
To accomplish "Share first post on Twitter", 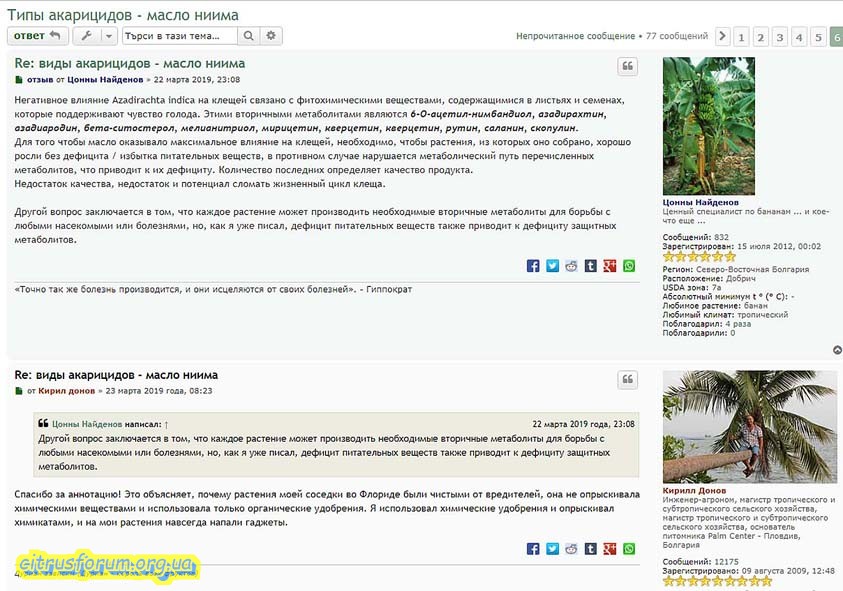I will [552, 266].
